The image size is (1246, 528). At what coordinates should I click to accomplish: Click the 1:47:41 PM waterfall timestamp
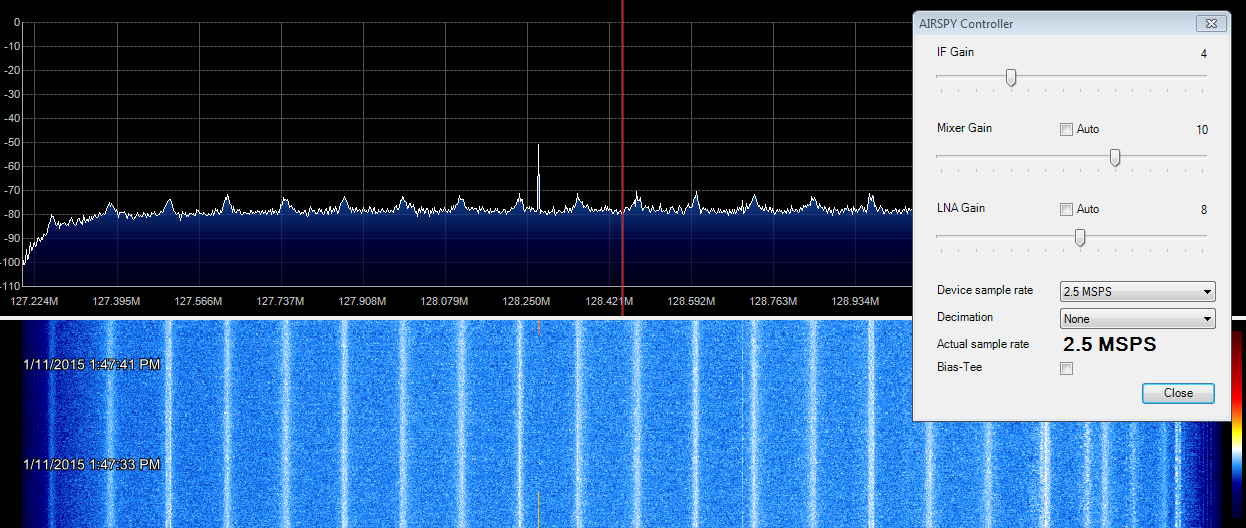pyautogui.click(x=92, y=365)
